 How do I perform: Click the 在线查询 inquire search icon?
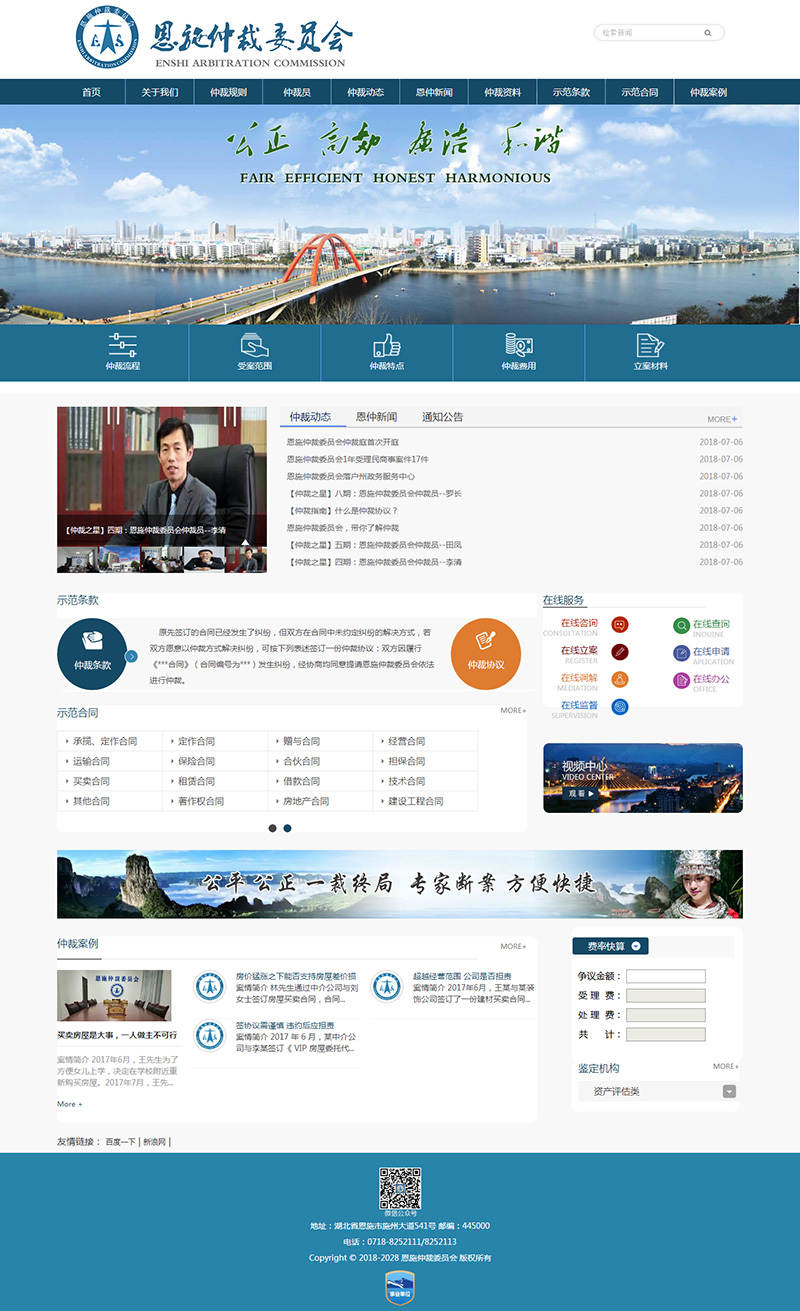click(681, 626)
